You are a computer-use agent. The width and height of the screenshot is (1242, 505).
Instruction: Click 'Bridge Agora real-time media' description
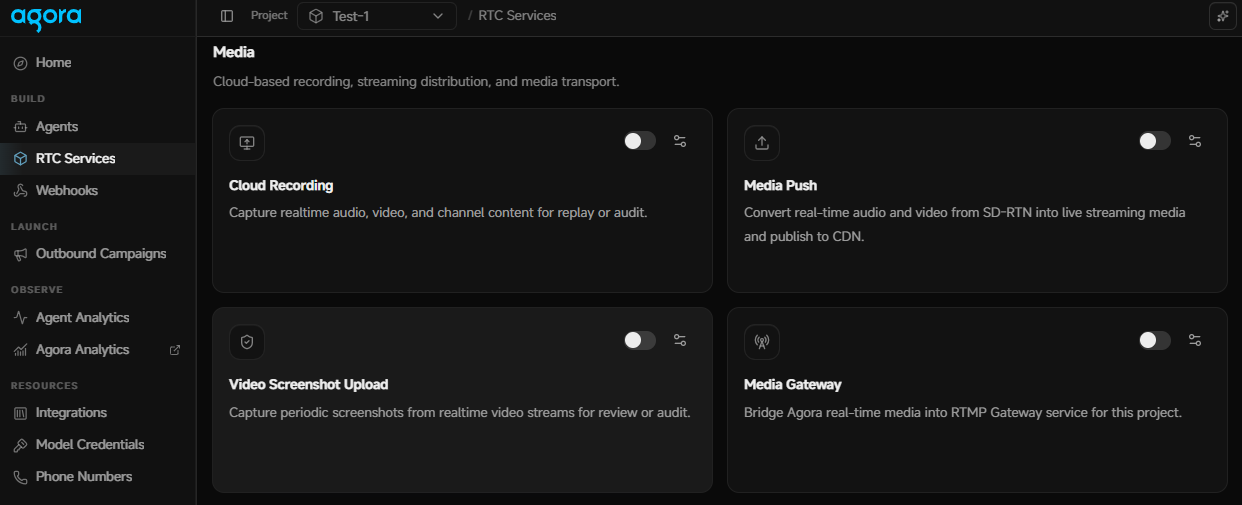[x=963, y=412]
